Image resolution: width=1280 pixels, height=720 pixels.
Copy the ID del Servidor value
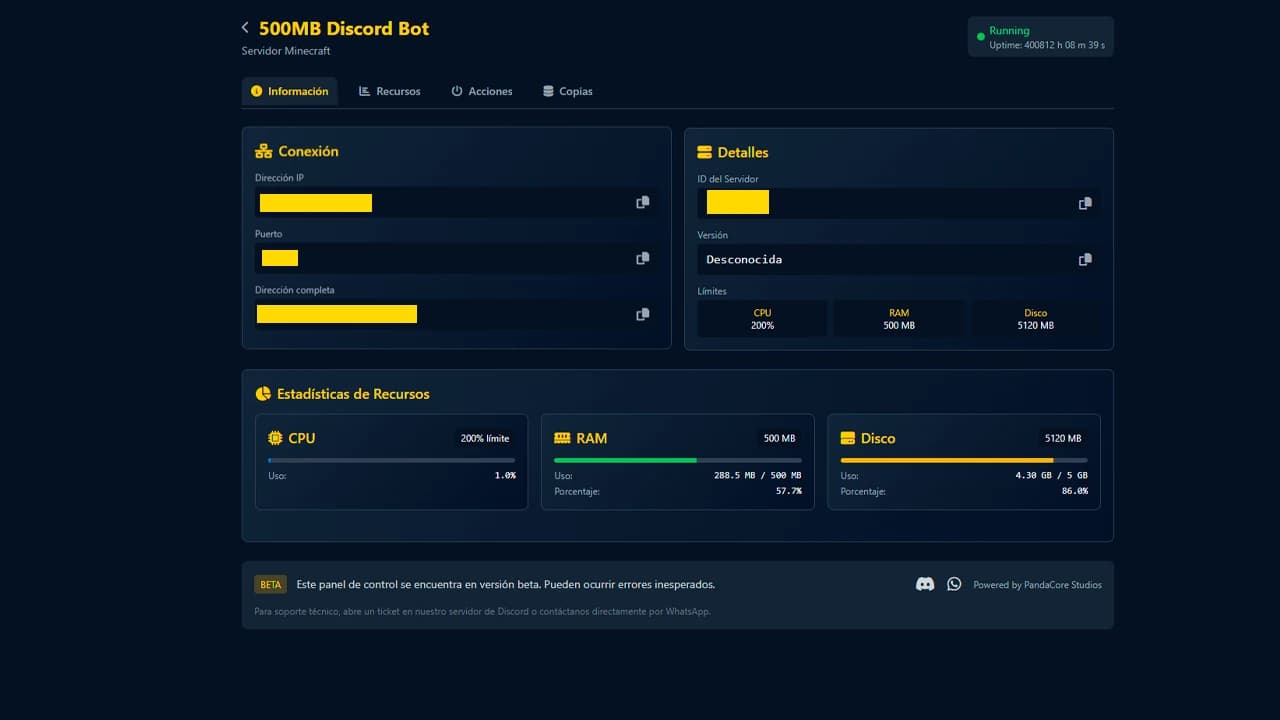[x=1085, y=203]
